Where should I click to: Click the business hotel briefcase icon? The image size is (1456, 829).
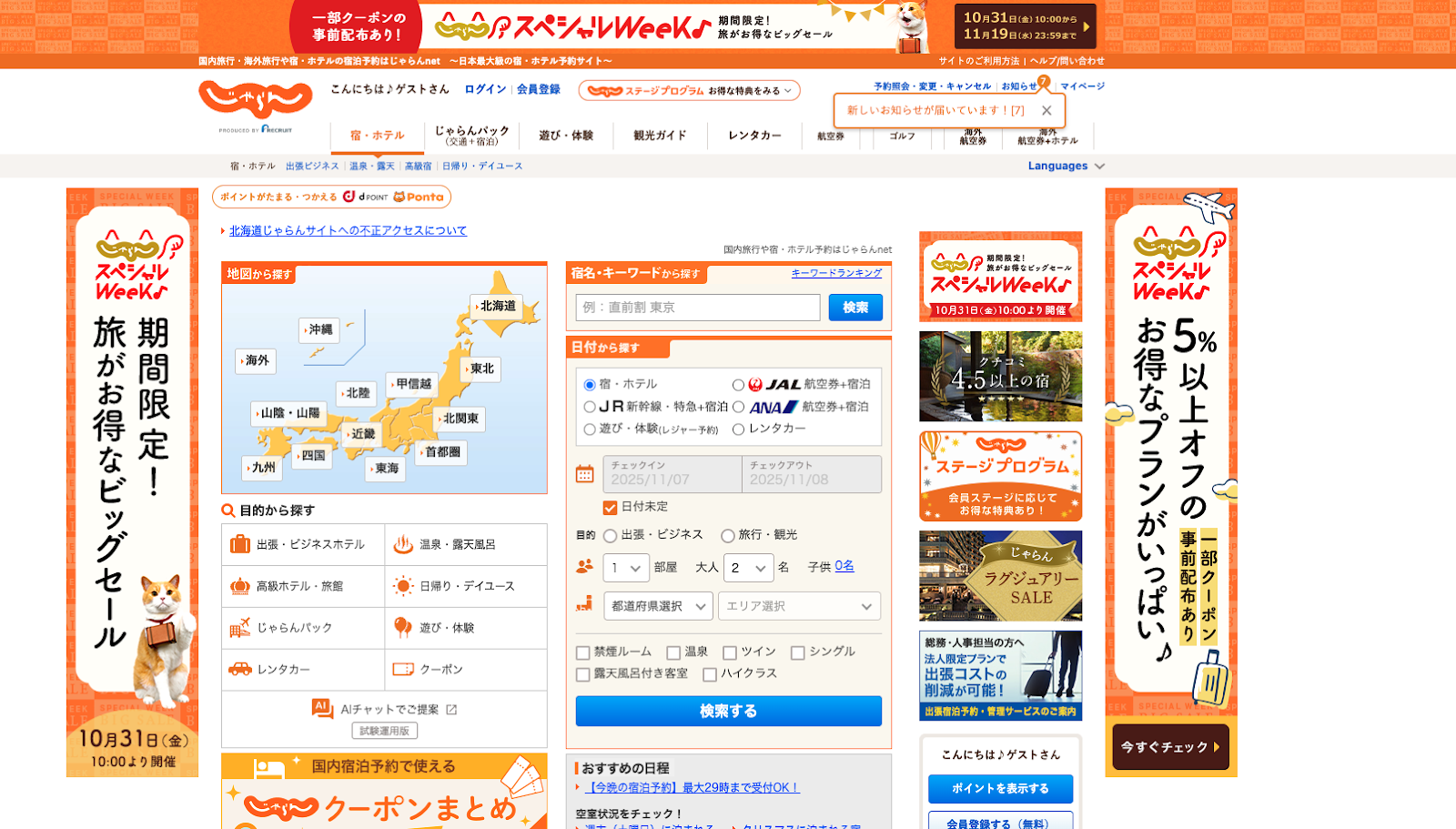coord(239,544)
